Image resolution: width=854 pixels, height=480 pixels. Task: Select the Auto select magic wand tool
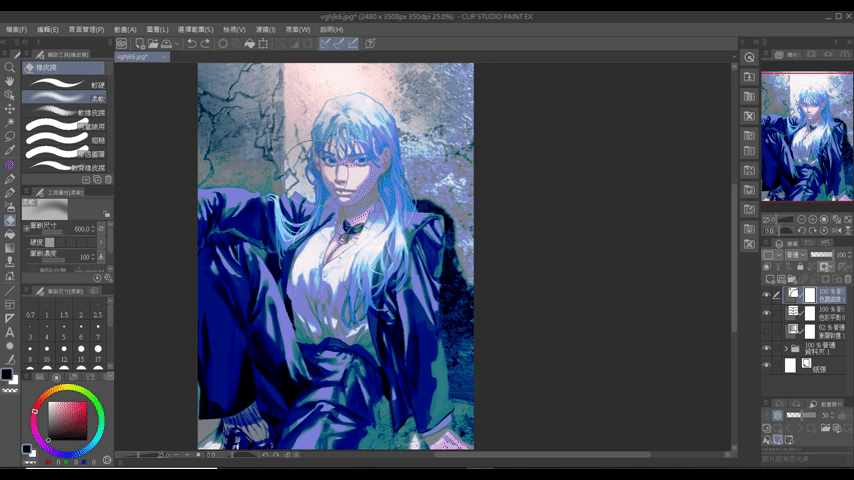coord(9,123)
